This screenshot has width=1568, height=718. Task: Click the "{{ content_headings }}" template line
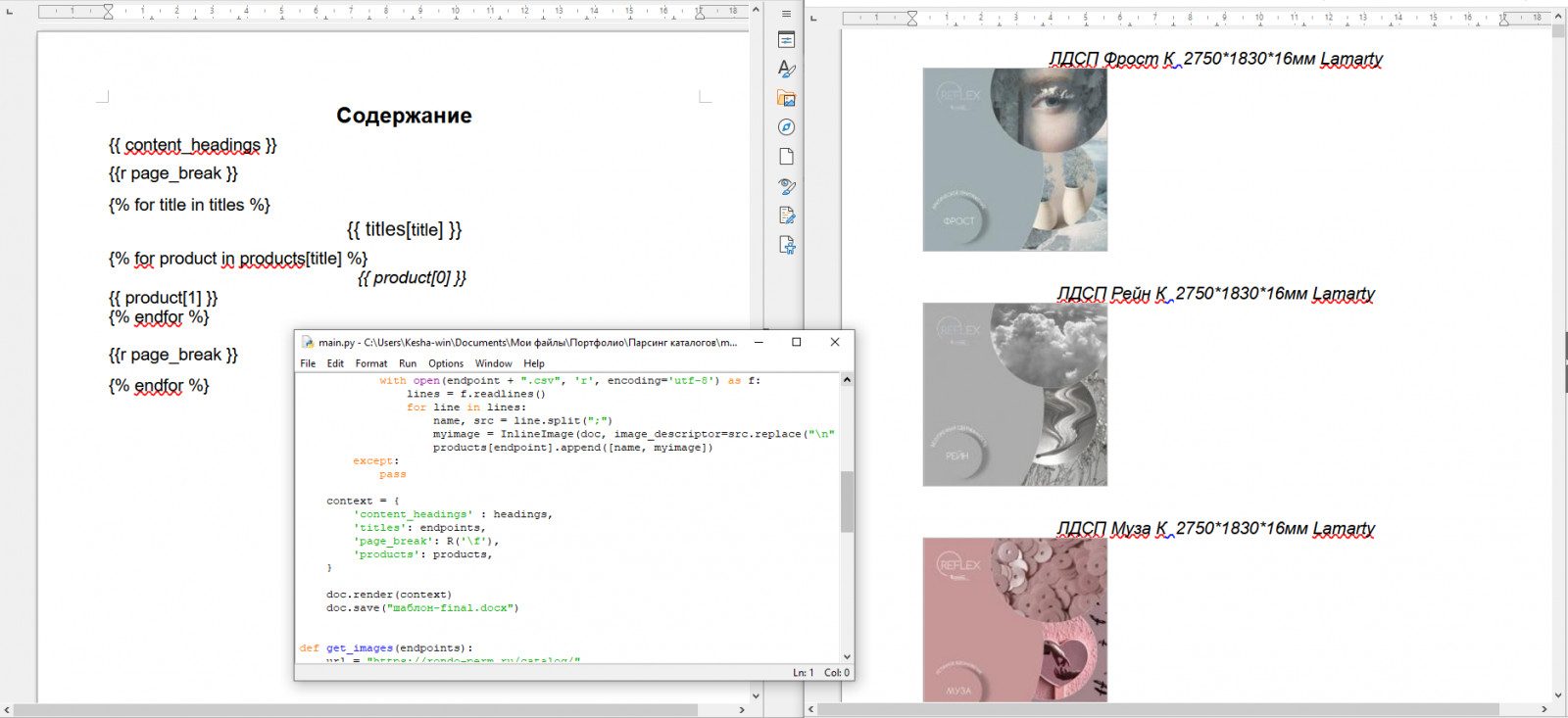coord(193,145)
